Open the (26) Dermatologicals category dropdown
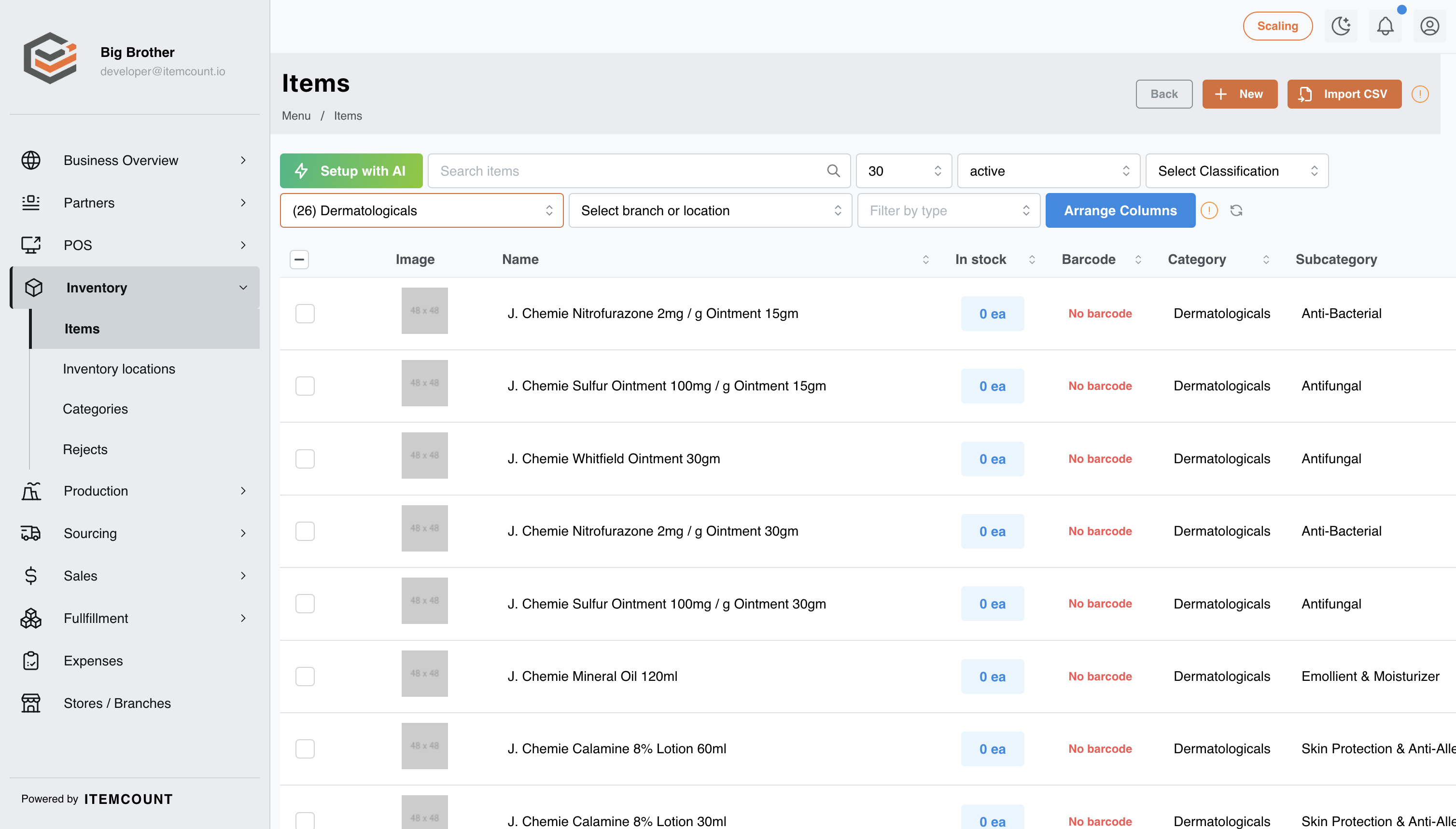 tap(421, 211)
